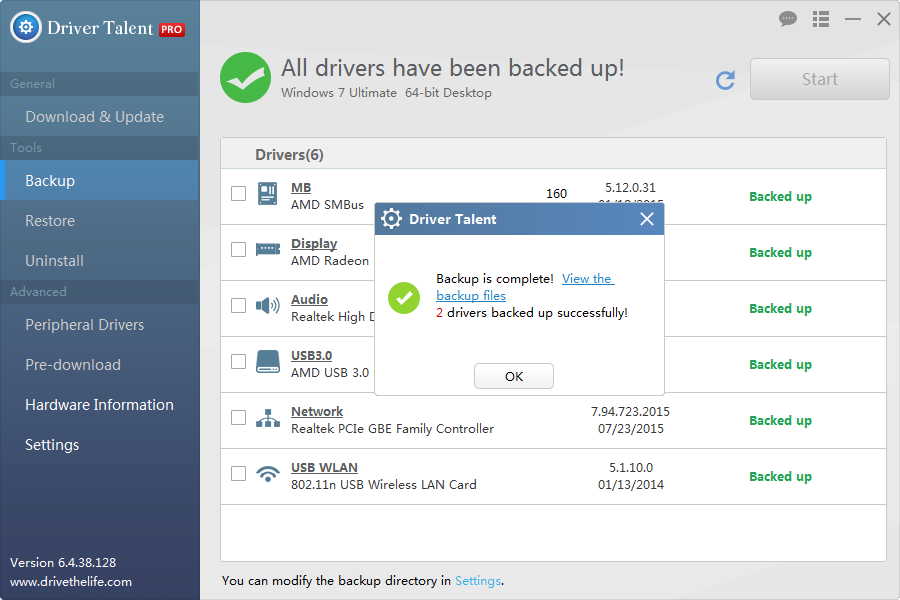Open Download & Update section
Viewport: 900px width, 600px height.
pyautogui.click(x=100, y=117)
